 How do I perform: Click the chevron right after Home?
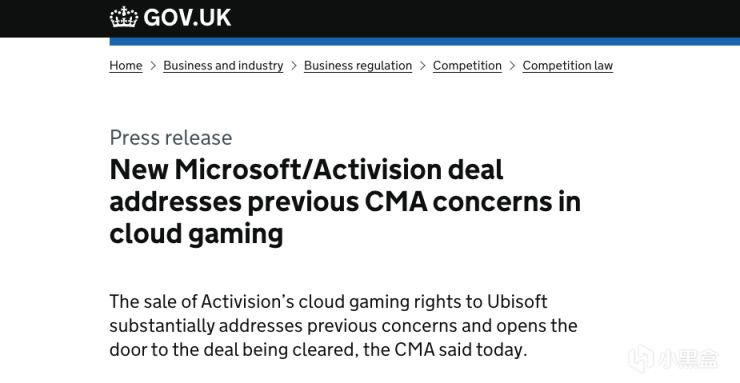(153, 66)
